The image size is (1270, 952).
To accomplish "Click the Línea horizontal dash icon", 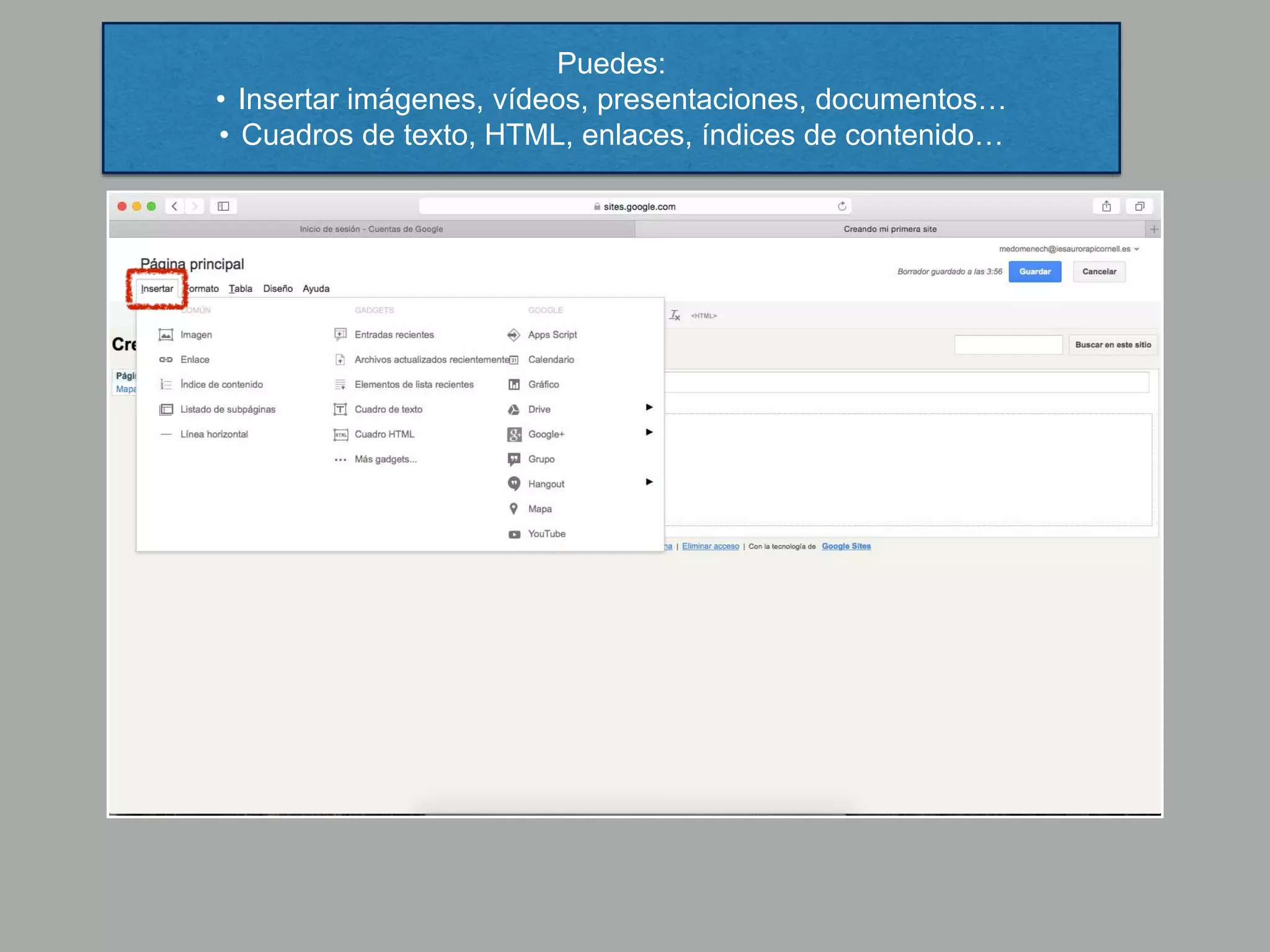I will pyautogui.click(x=166, y=434).
